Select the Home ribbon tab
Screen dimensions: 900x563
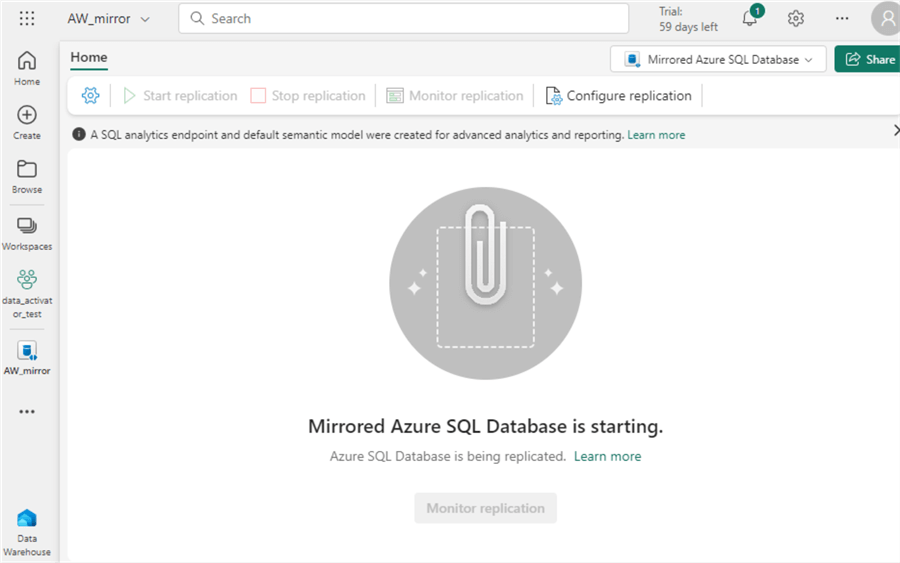[89, 58]
